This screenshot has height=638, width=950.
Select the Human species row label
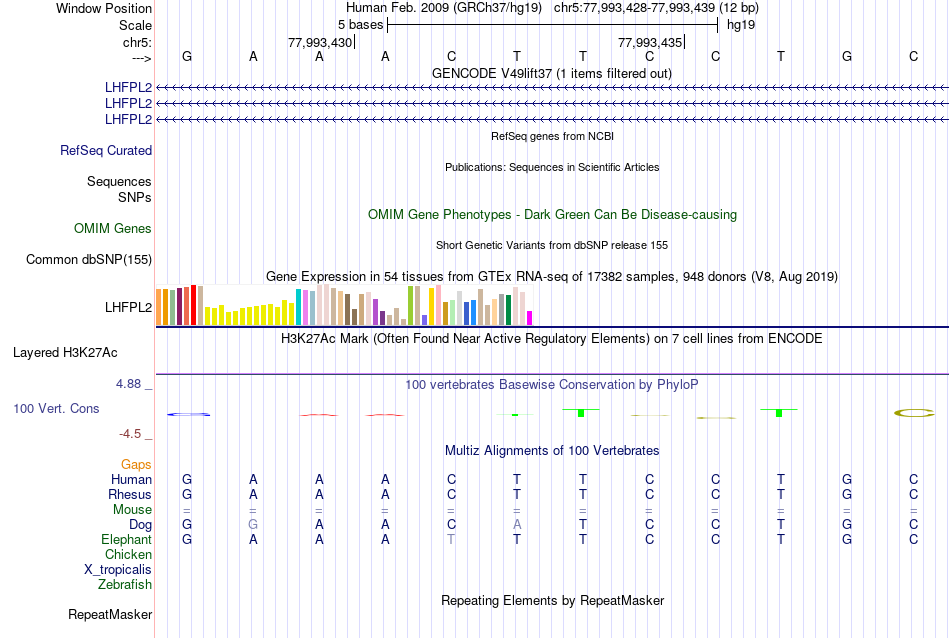[131, 479]
